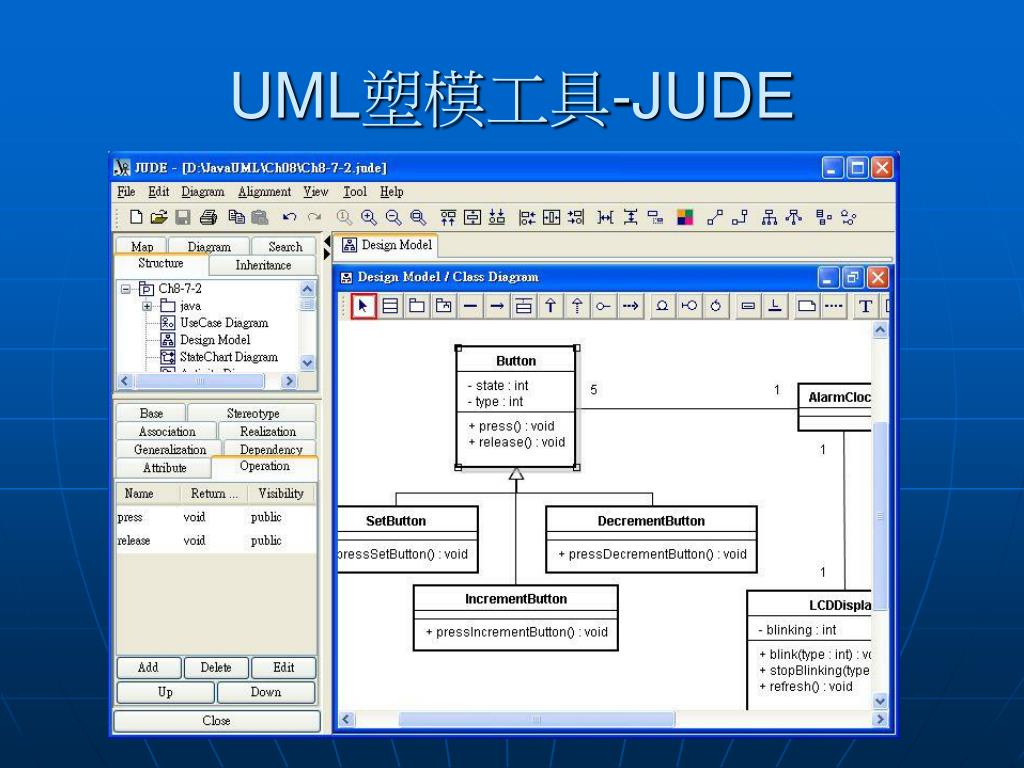This screenshot has height=768, width=1024.
Task: Click the Control class icon
Action: (716, 306)
